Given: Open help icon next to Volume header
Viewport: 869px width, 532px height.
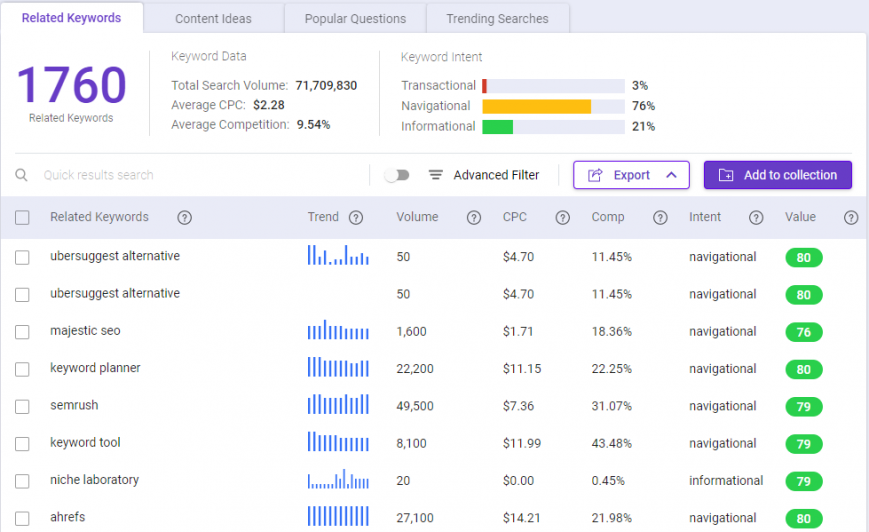Looking at the screenshot, I should tap(474, 218).
